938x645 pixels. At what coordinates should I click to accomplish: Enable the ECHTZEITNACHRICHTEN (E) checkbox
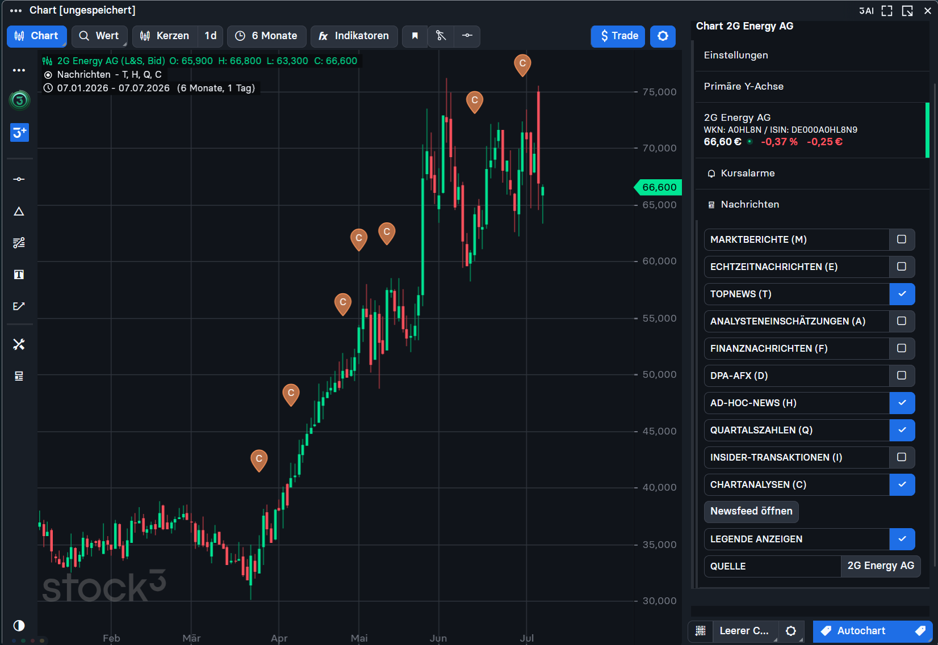point(902,267)
